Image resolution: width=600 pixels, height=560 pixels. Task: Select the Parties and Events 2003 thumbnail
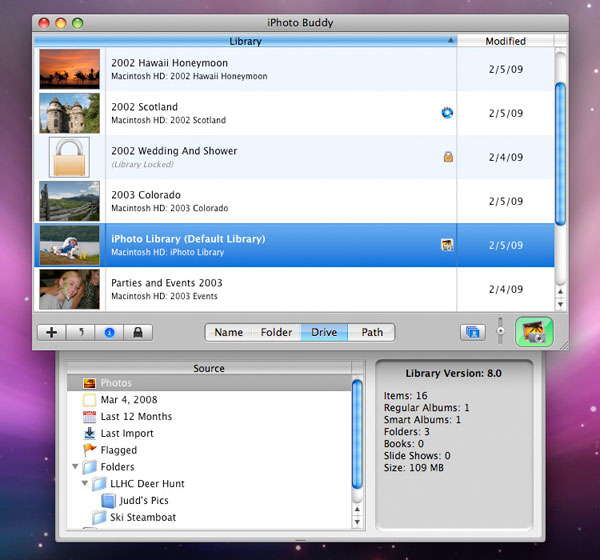pos(70,289)
